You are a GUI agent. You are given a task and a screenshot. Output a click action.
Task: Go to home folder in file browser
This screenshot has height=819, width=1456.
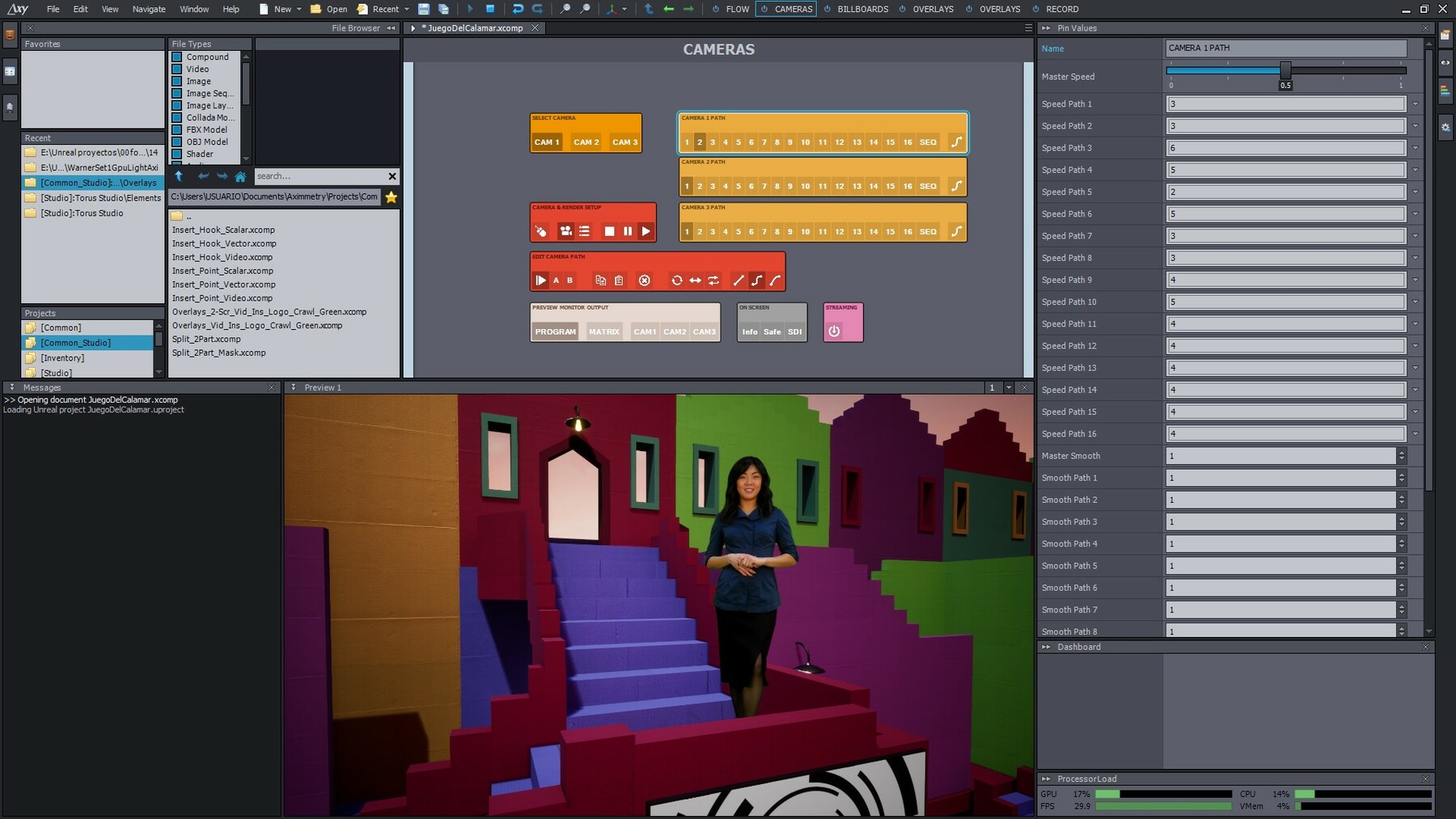(240, 176)
